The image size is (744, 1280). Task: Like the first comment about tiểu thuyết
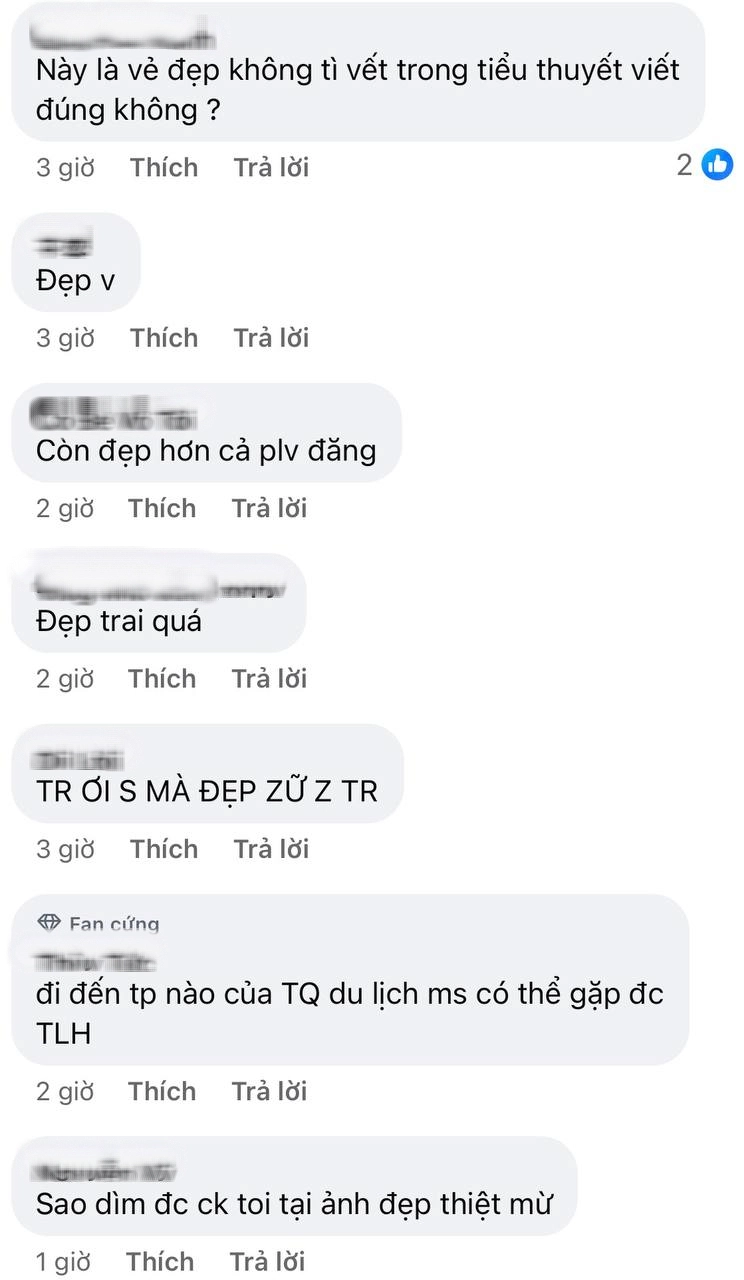[164, 167]
